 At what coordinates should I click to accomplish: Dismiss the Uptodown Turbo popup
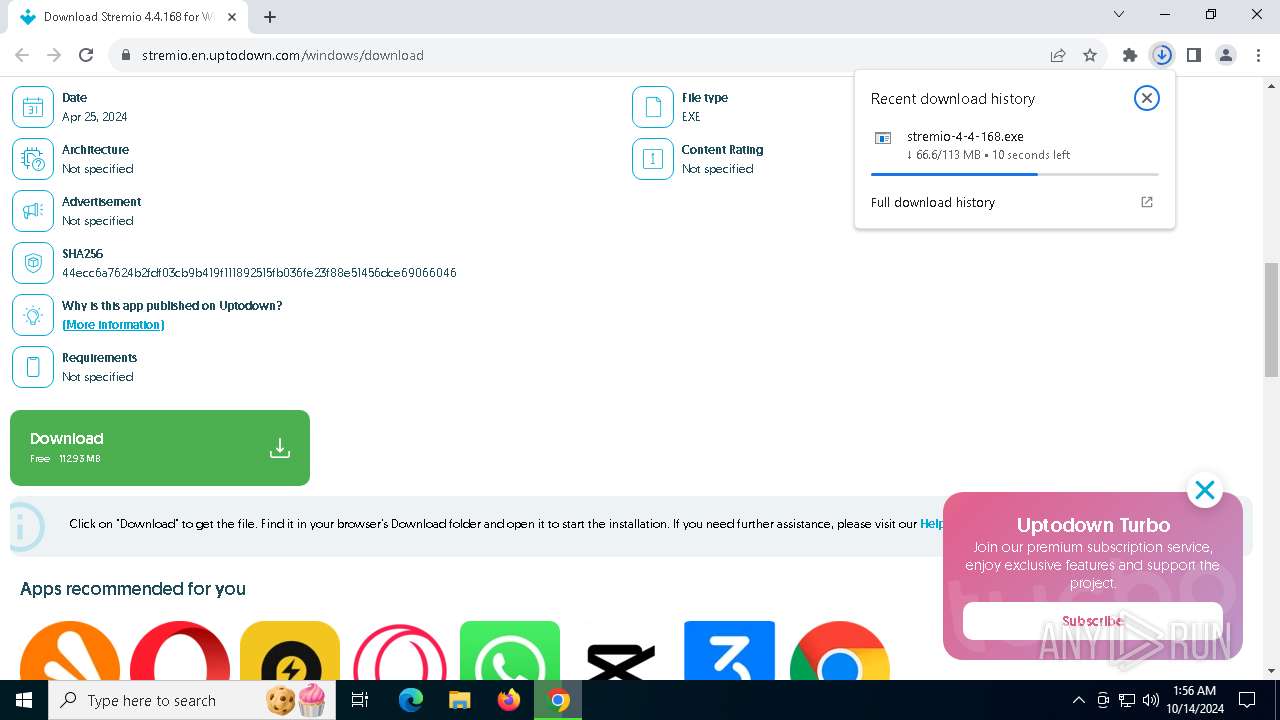[x=1205, y=490]
